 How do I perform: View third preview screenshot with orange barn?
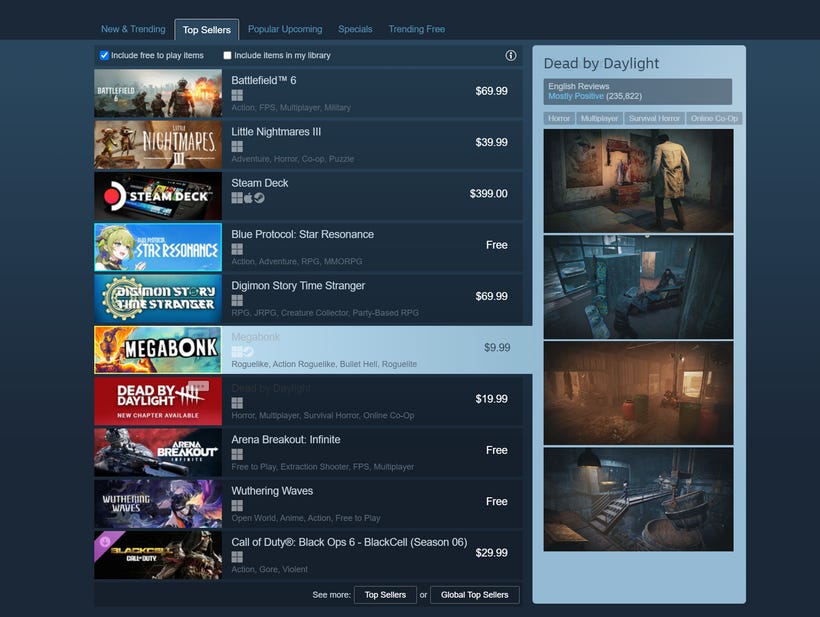click(639, 393)
